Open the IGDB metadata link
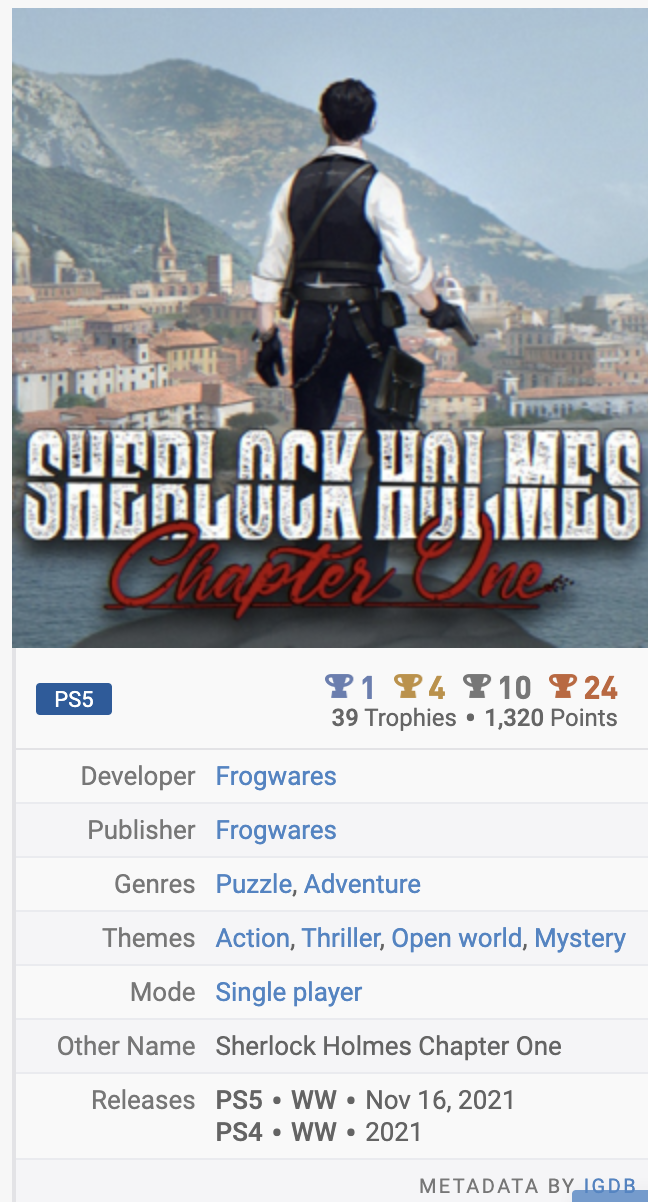 pyautogui.click(x=610, y=1186)
